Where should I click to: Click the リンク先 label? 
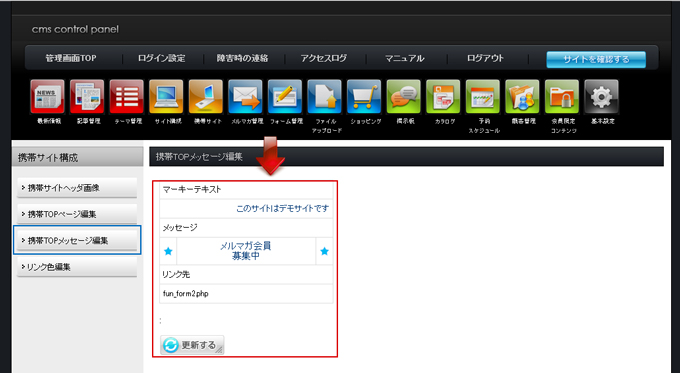176,275
